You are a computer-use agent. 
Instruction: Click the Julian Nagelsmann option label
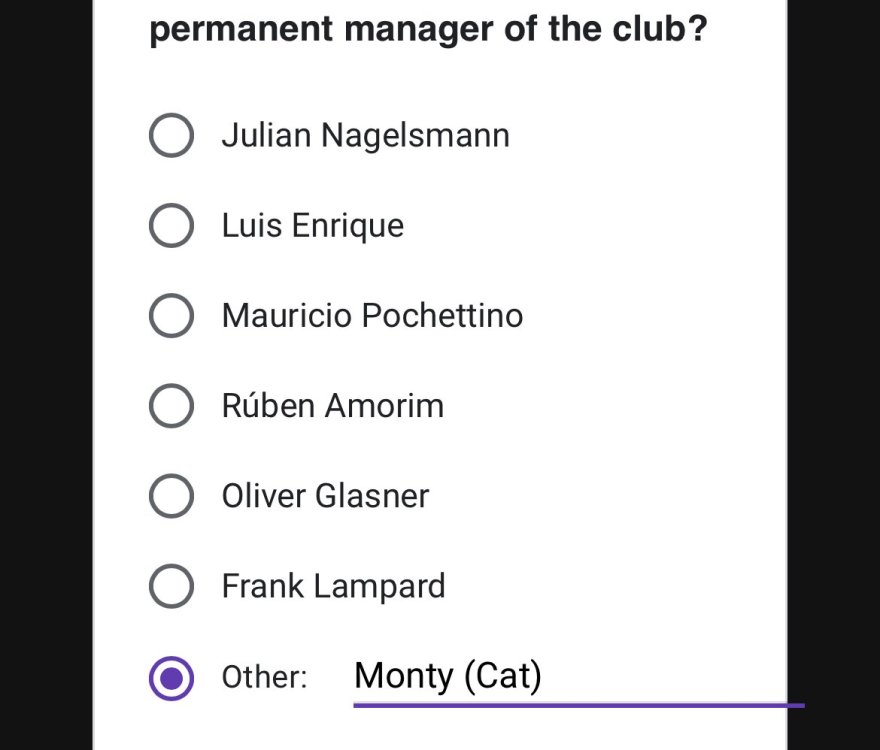tap(365, 136)
